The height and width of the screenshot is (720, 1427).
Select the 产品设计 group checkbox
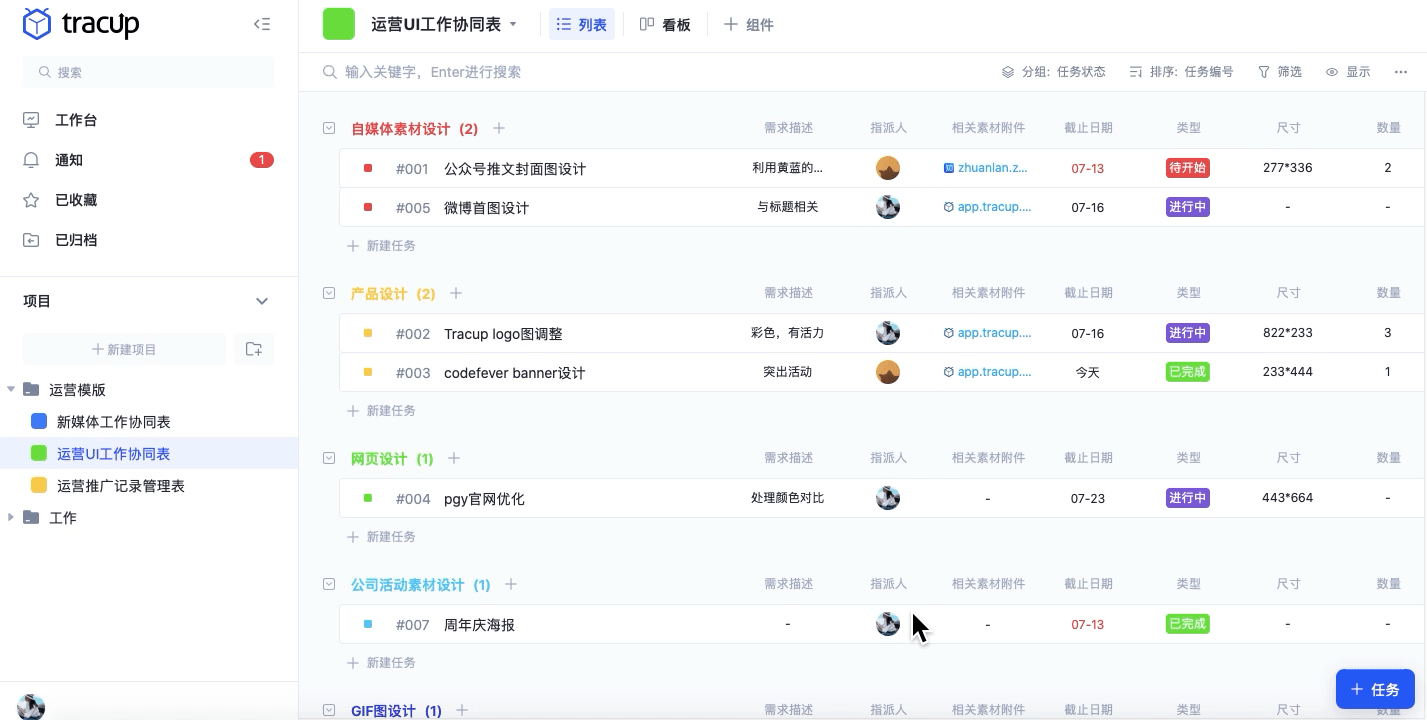tap(329, 293)
